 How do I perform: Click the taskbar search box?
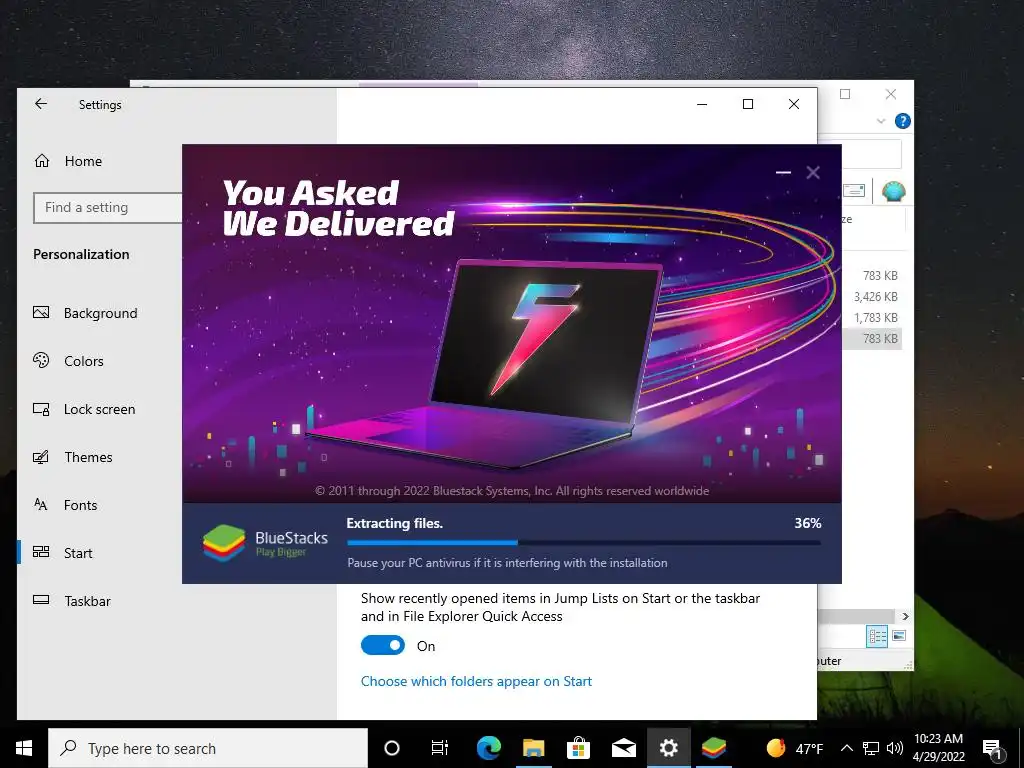pyautogui.click(x=208, y=748)
